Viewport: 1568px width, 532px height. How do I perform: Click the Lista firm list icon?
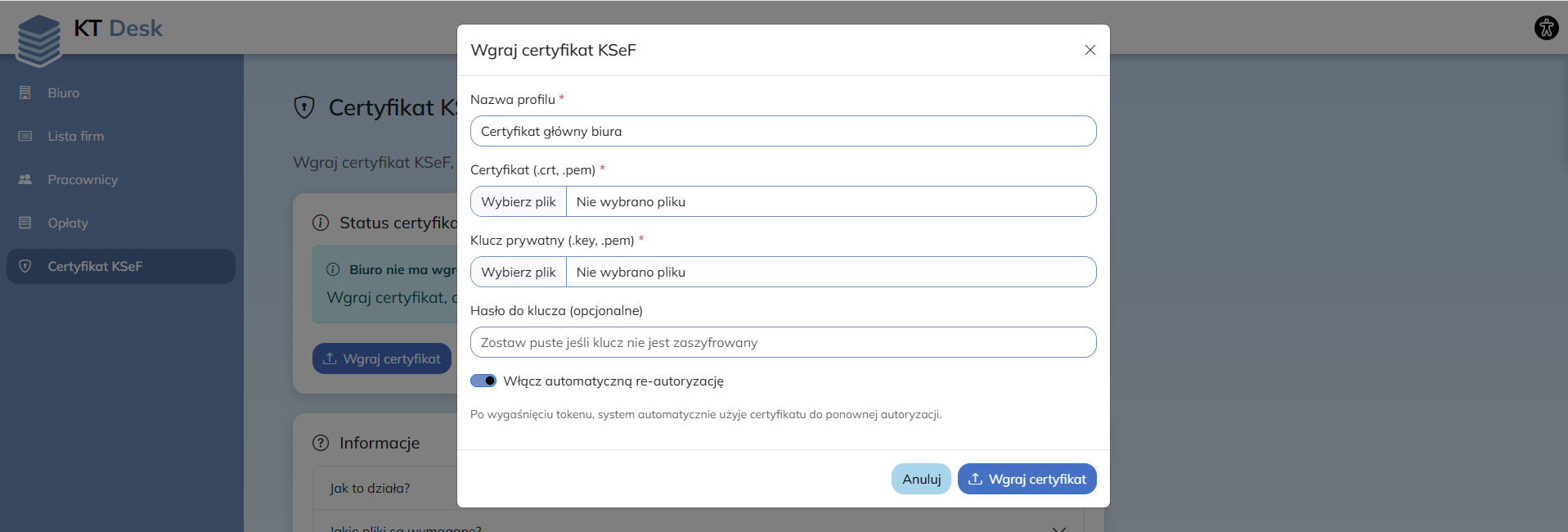(x=25, y=137)
